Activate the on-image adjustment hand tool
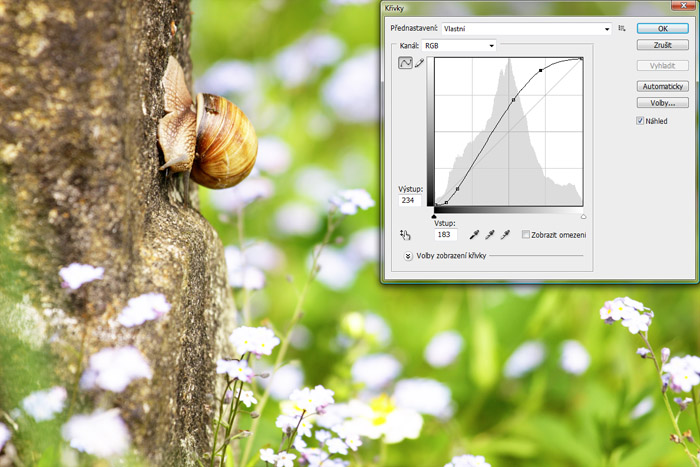The image size is (700, 467). tap(405, 235)
